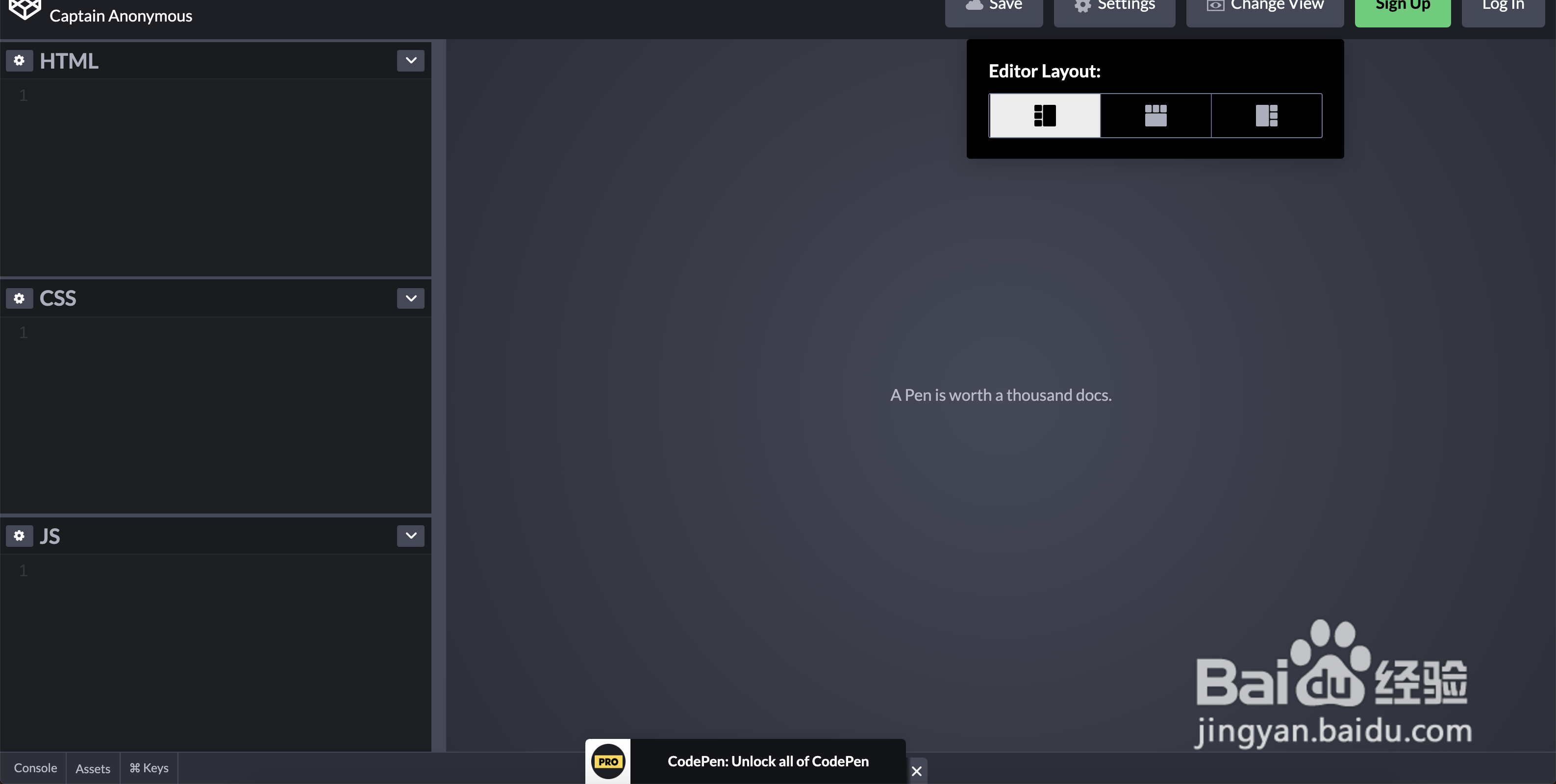Expand the HTML panel dropdown chevron

[x=411, y=60]
